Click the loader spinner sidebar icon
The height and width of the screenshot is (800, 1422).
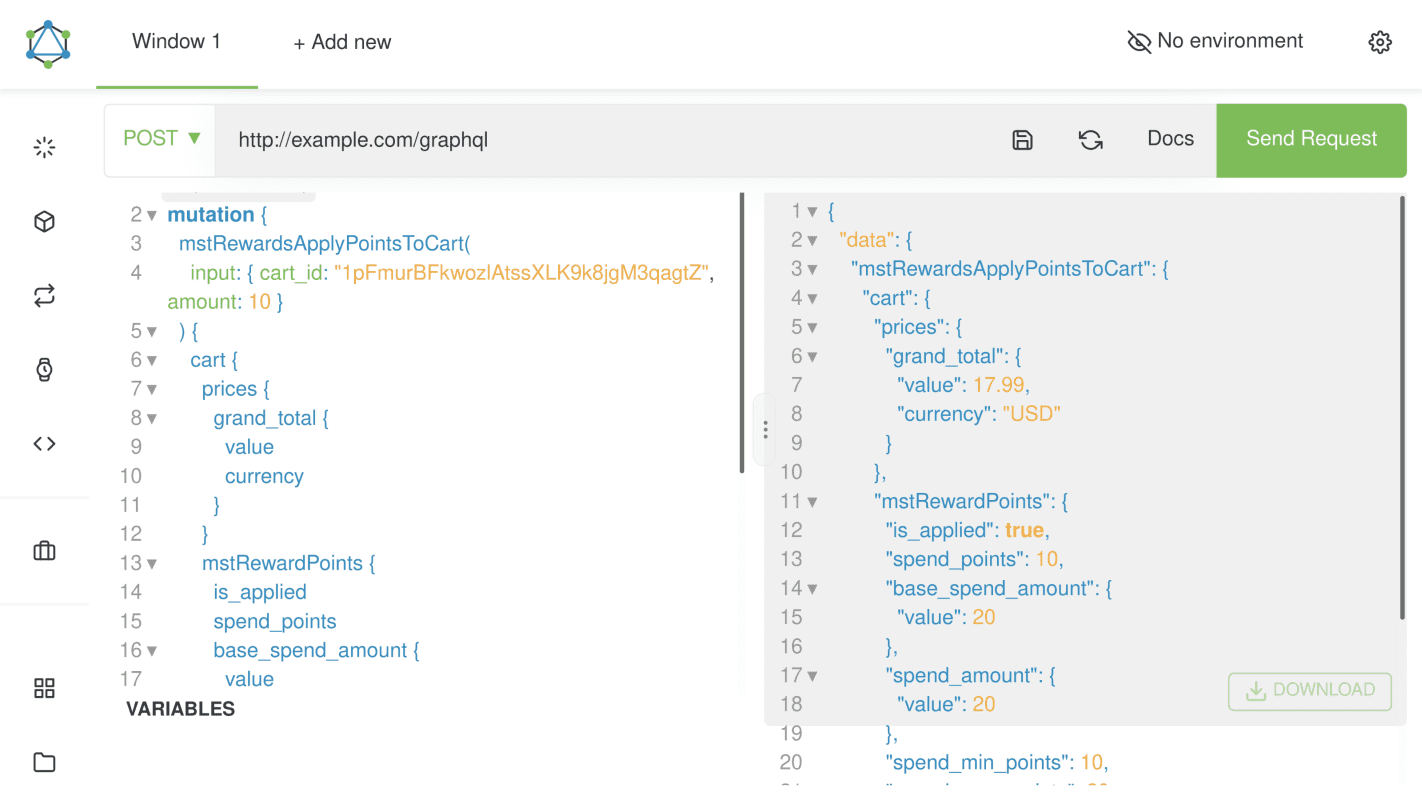(44, 148)
